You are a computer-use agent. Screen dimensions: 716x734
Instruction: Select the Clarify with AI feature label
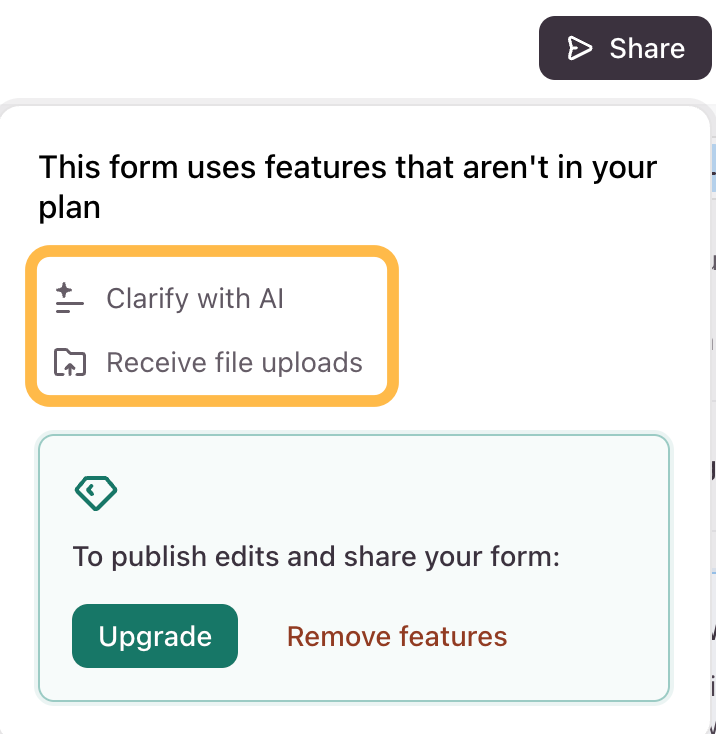point(195,298)
